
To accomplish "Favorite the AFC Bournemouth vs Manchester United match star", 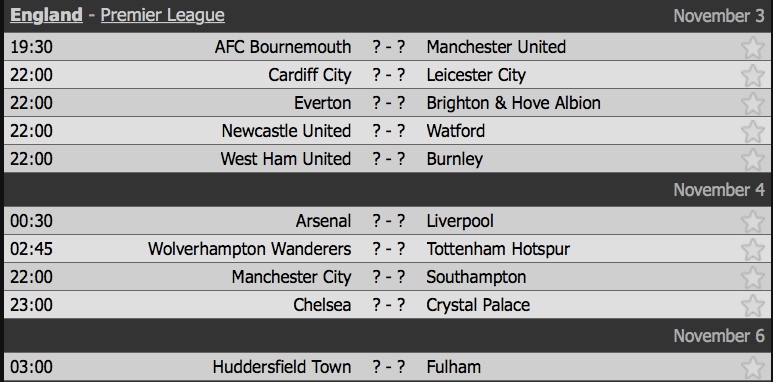I will (x=752, y=47).
